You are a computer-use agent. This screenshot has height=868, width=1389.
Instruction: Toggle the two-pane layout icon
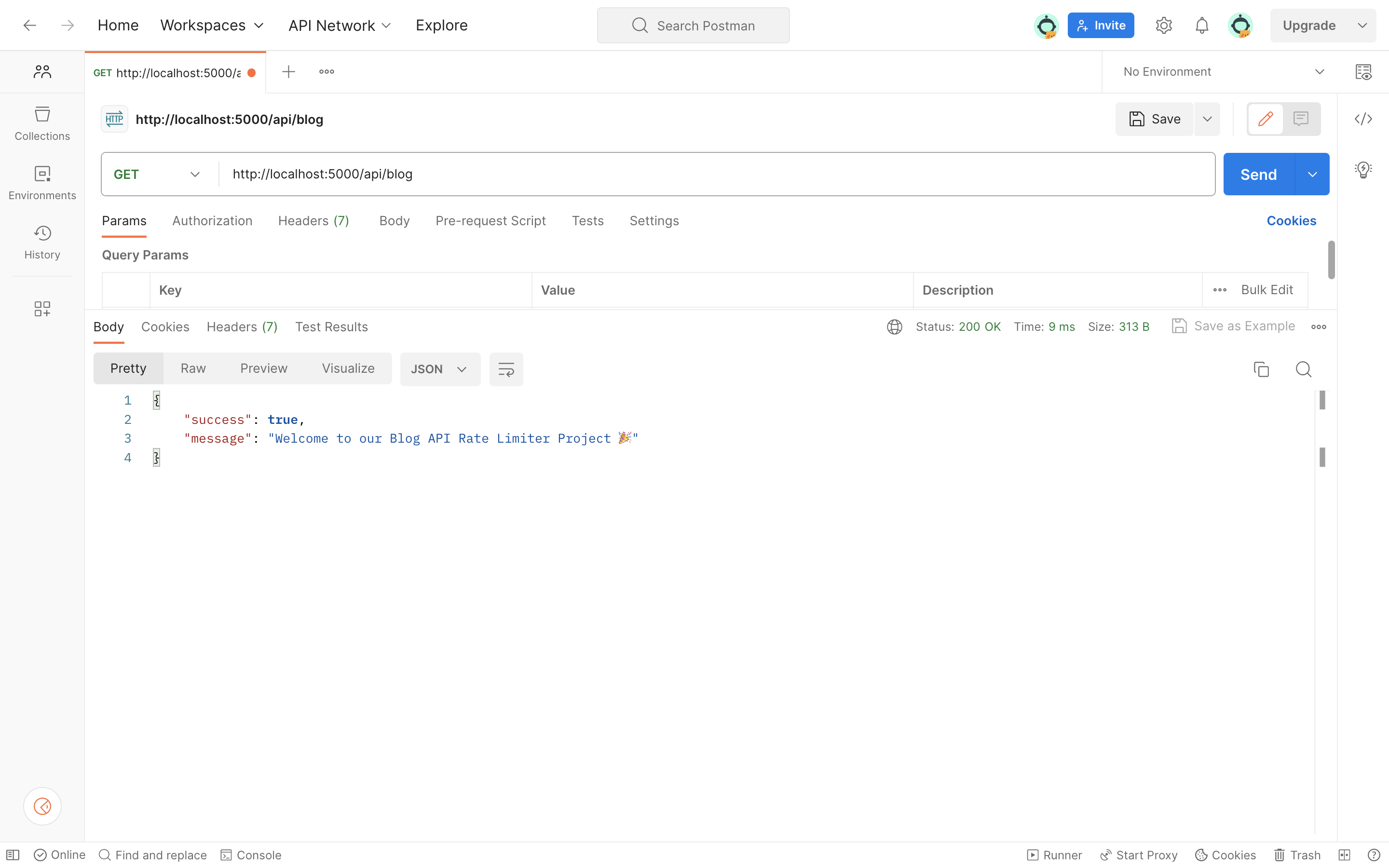pos(1344,855)
